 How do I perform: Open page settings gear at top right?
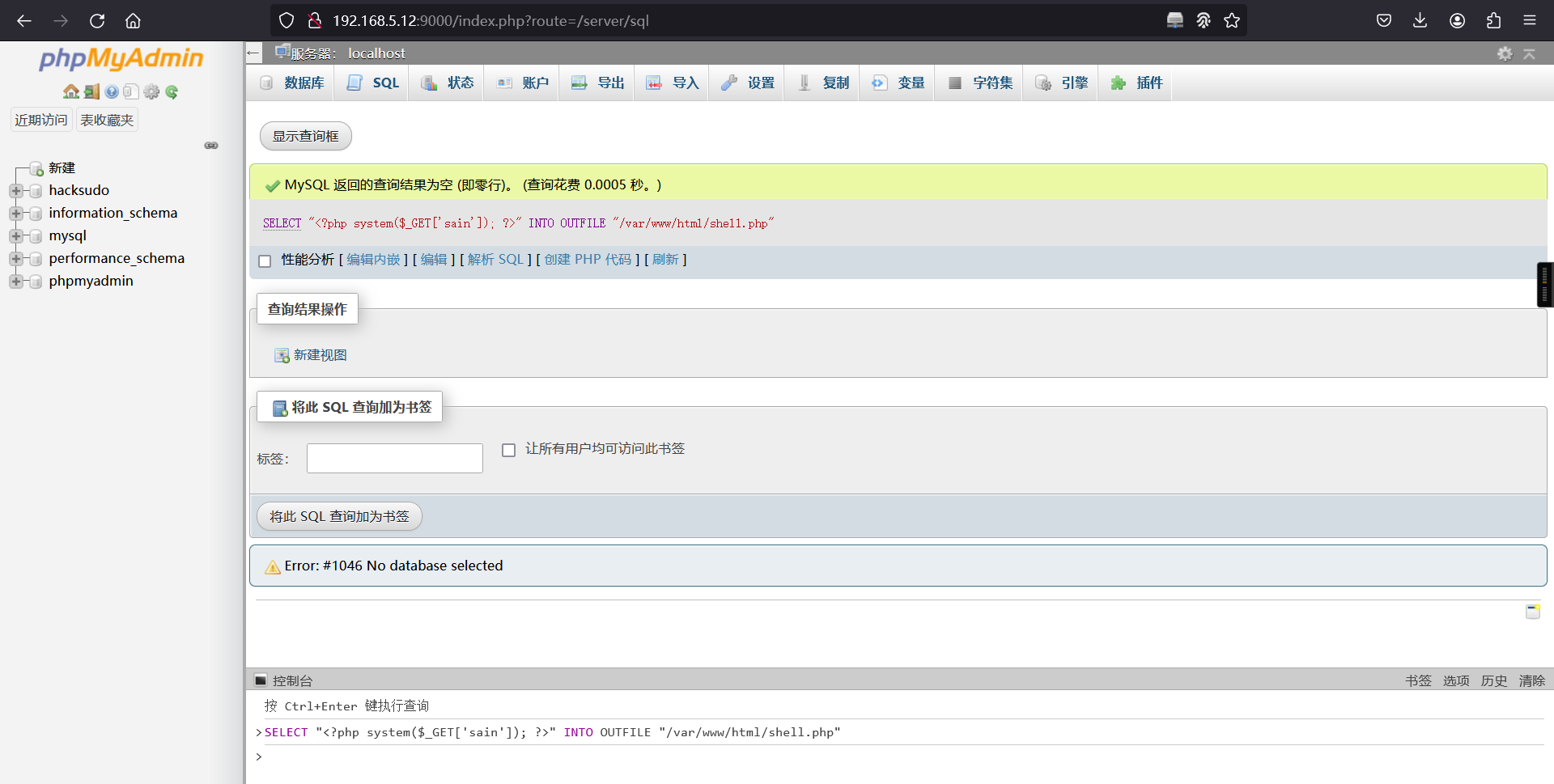(x=1505, y=53)
